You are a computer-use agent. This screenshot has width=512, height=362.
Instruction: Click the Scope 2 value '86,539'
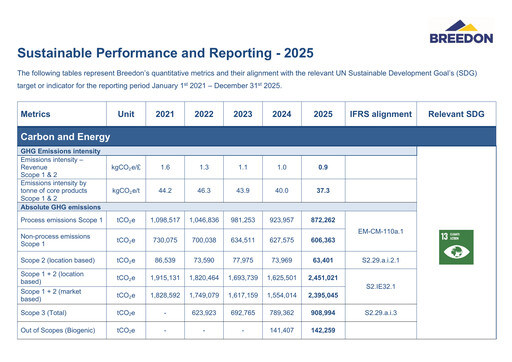tap(165, 260)
